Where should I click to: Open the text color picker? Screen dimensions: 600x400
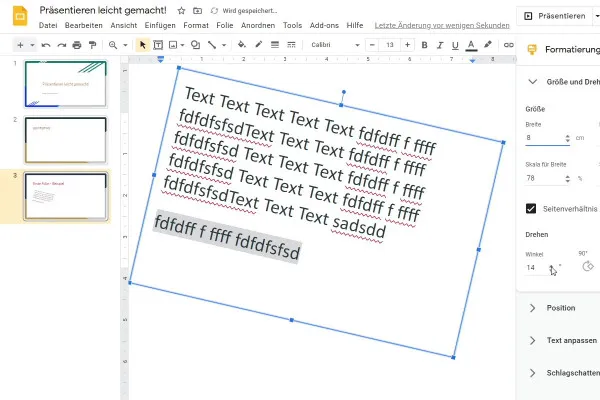coord(471,46)
